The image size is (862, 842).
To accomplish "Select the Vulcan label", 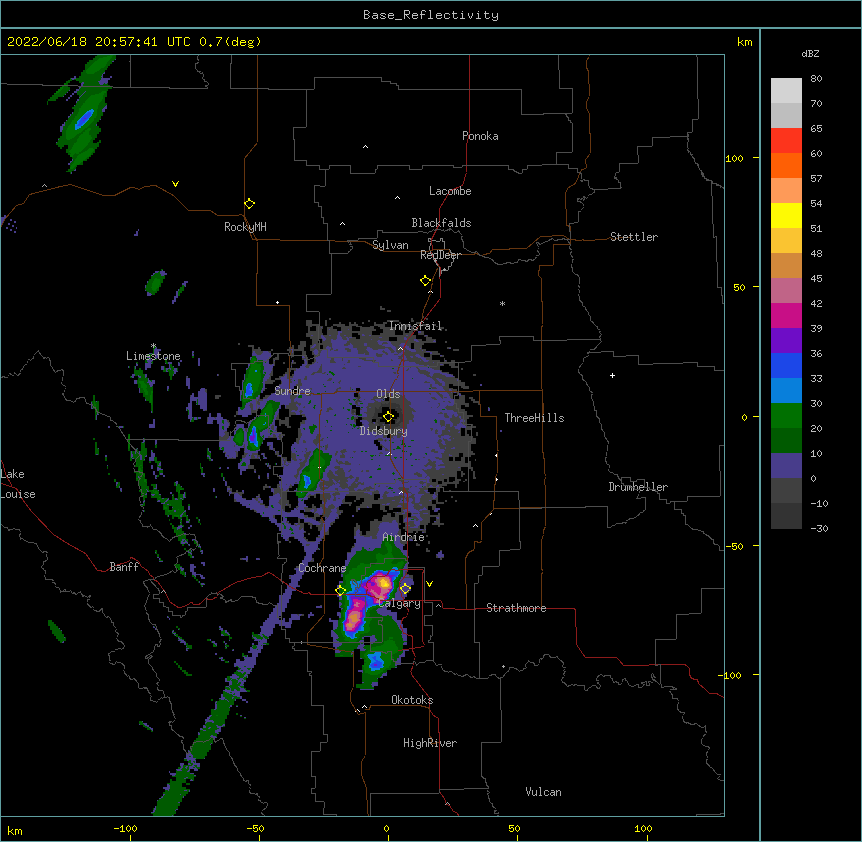I will (x=543, y=792).
